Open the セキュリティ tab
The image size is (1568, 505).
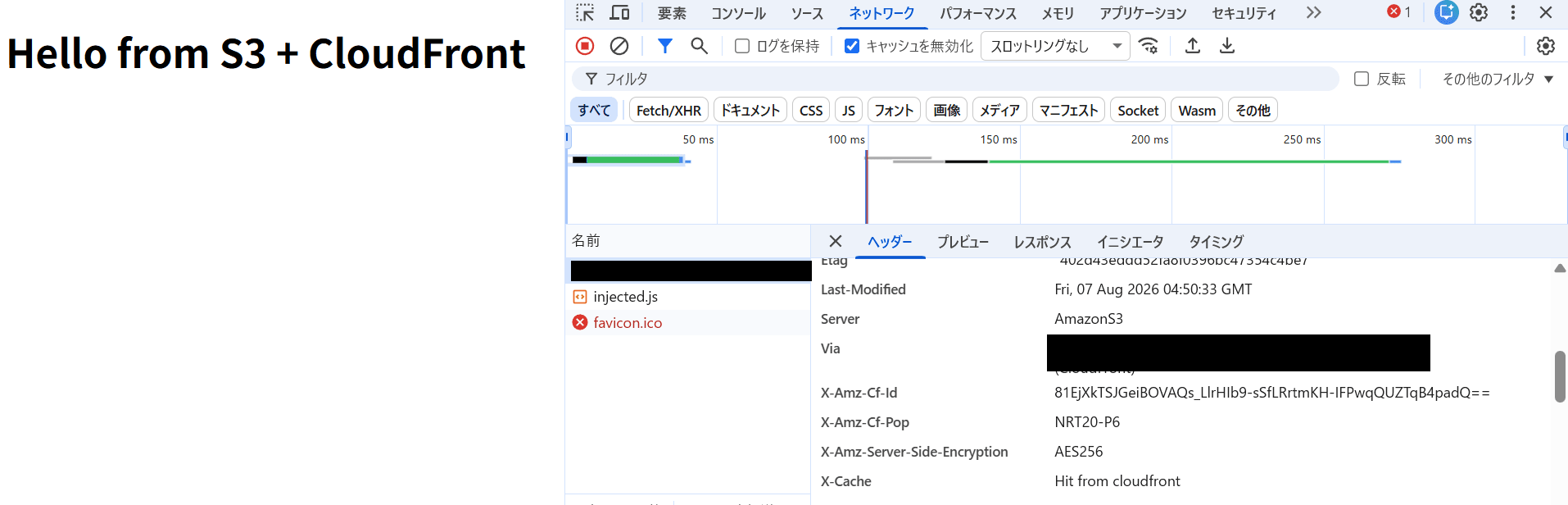coord(1244,13)
